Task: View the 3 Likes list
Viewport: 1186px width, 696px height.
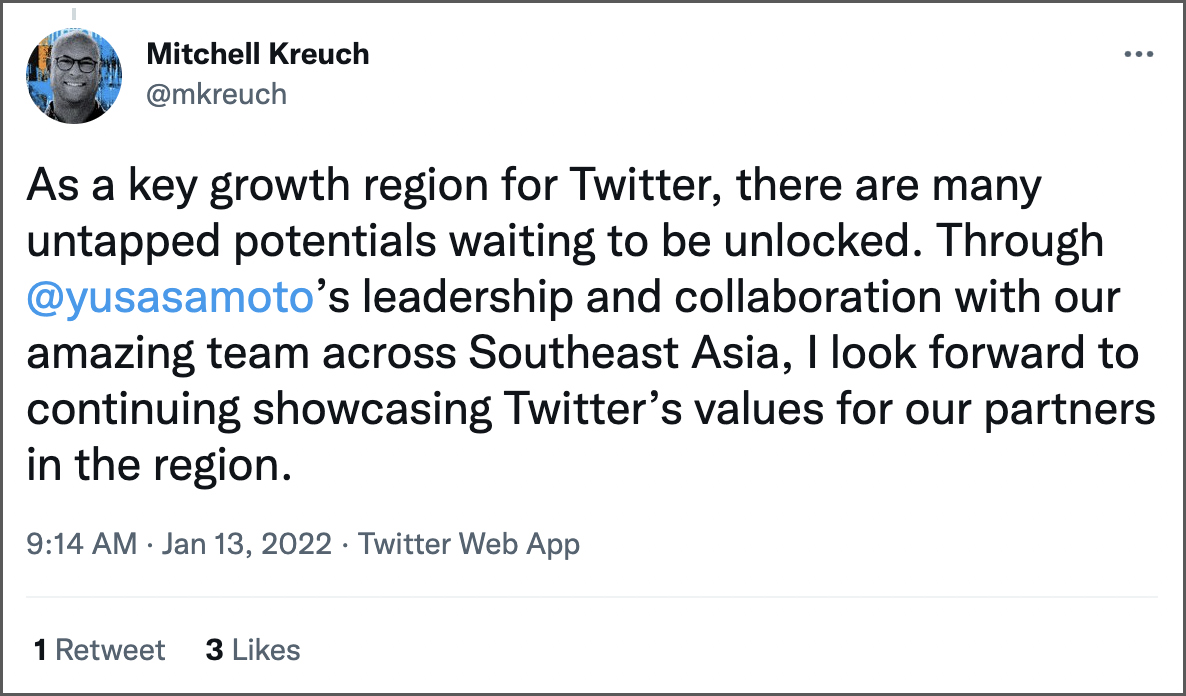Action: [x=253, y=650]
